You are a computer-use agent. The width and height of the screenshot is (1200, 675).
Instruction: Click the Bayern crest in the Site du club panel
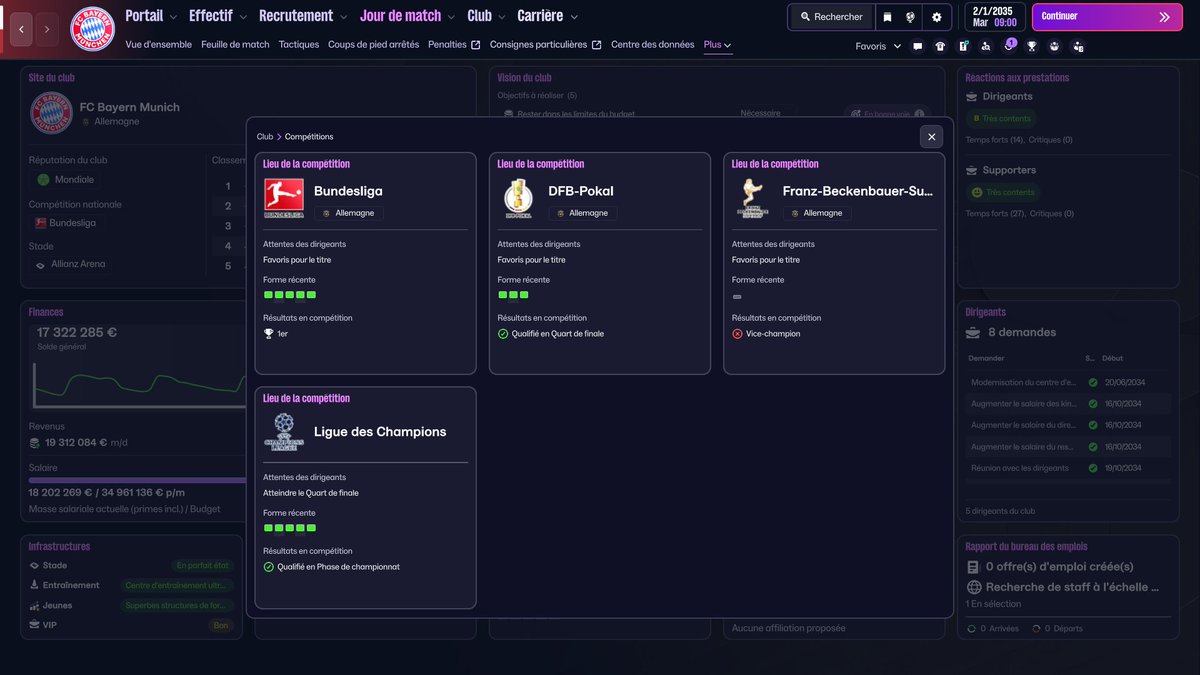(x=51, y=113)
